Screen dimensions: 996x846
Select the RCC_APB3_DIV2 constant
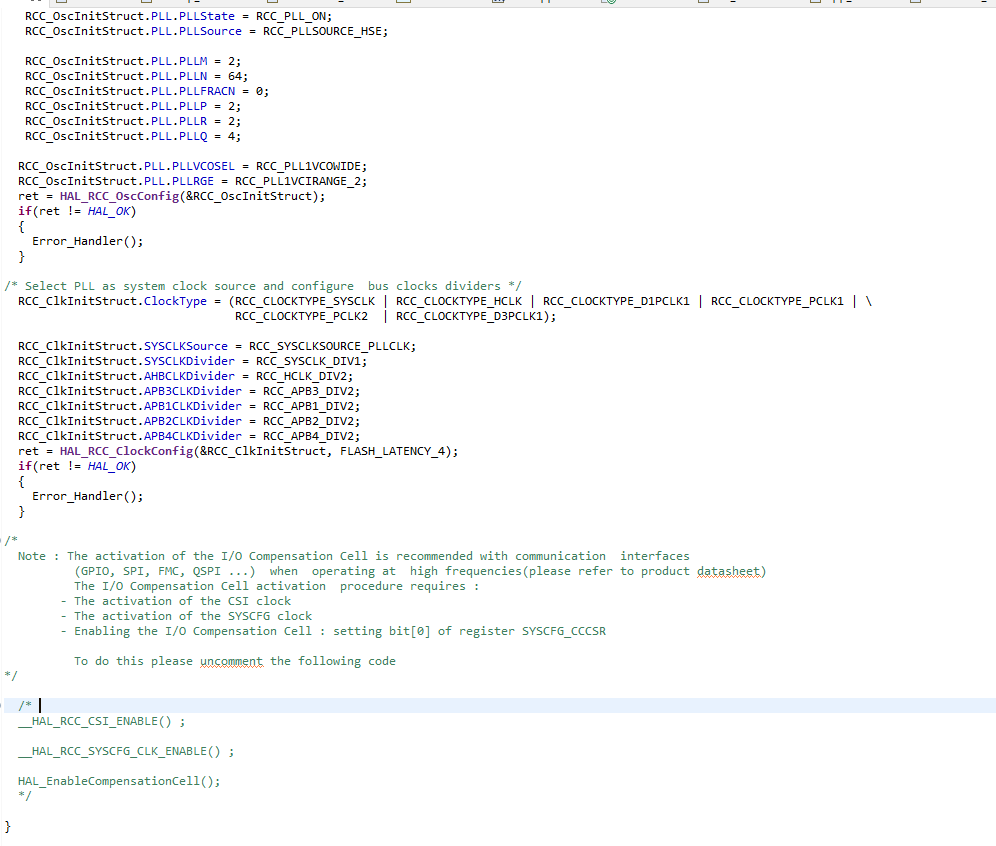[309, 391]
